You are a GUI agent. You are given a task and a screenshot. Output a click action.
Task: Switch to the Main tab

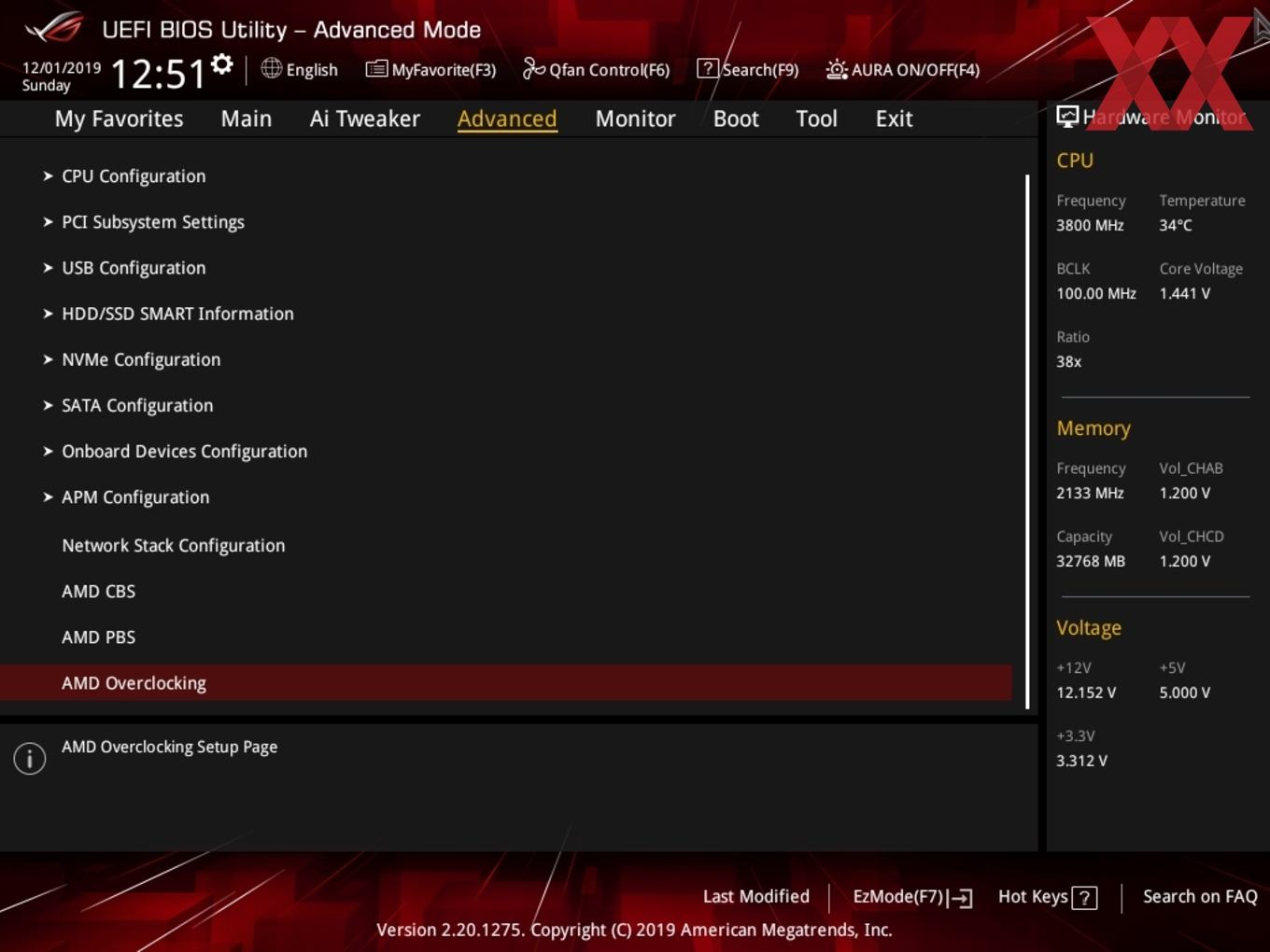coord(247,119)
